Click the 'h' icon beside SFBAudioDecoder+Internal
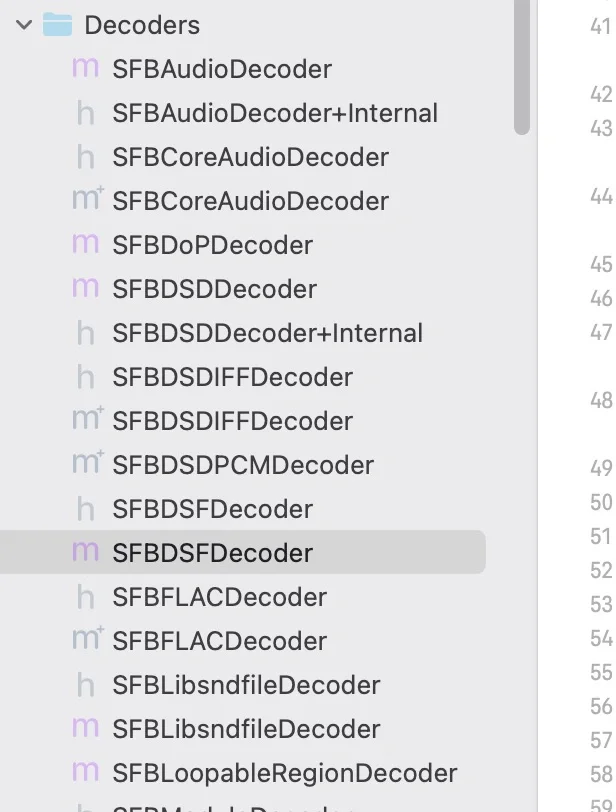The image size is (616, 812). click(x=86, y=113)
